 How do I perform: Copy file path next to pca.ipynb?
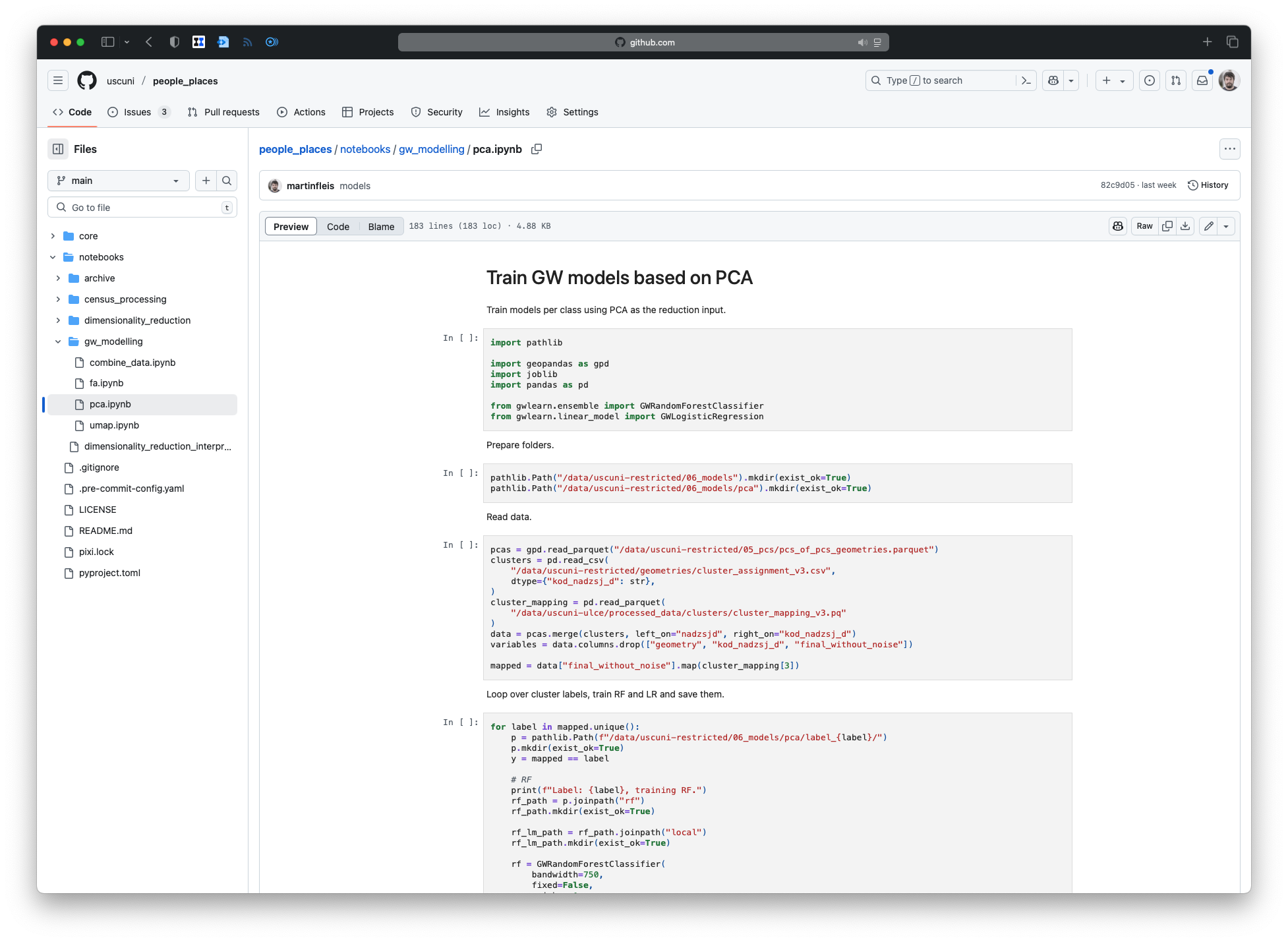click(x=537, y=149)
